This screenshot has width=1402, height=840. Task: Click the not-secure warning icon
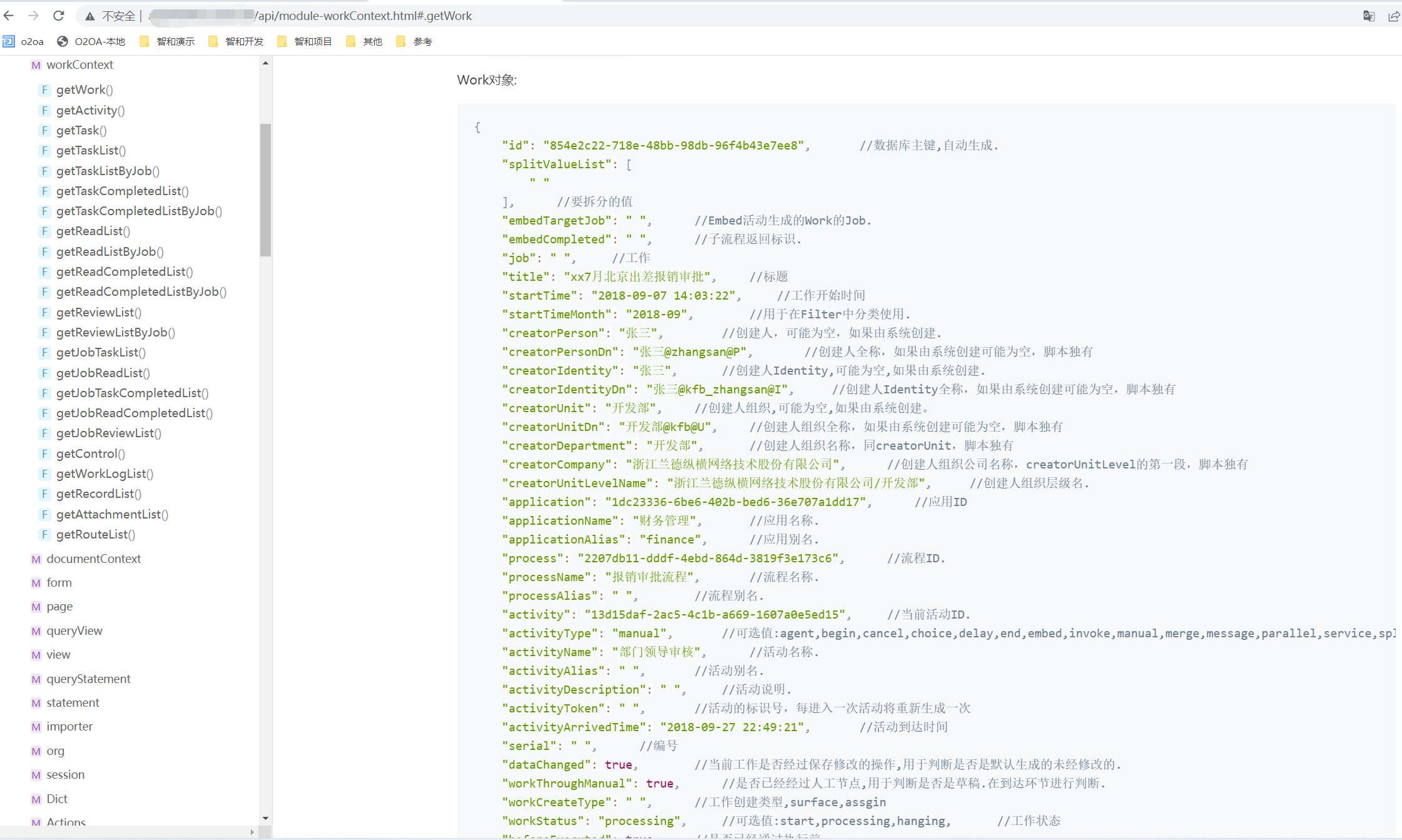(90, 16)
